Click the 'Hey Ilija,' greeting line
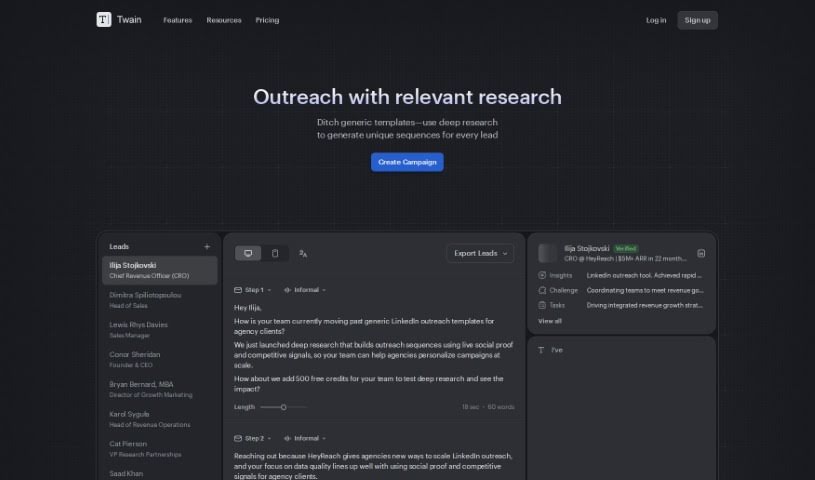 point(248,308)
